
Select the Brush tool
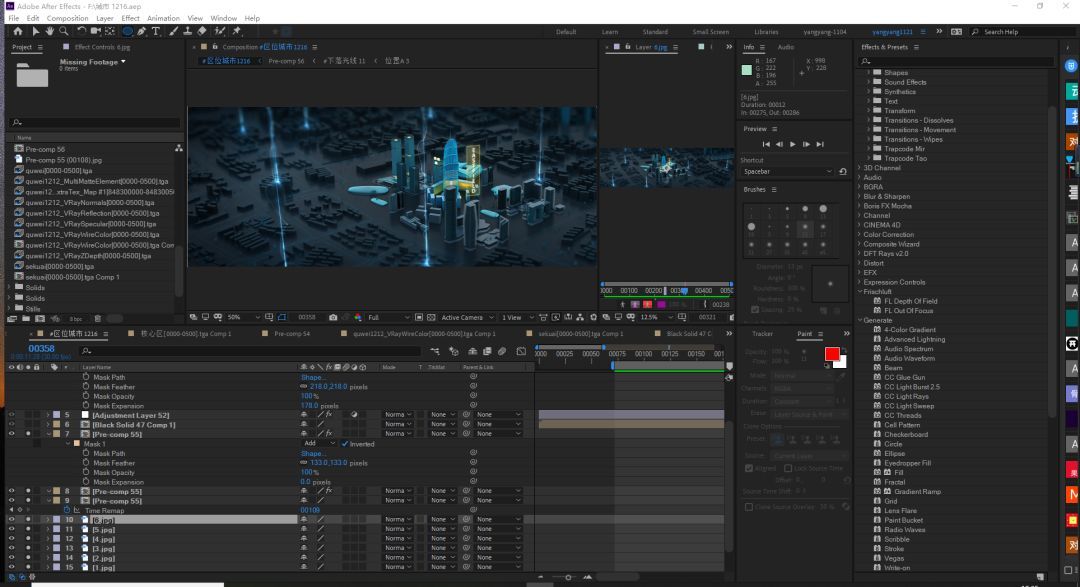(x=174, y=32)
